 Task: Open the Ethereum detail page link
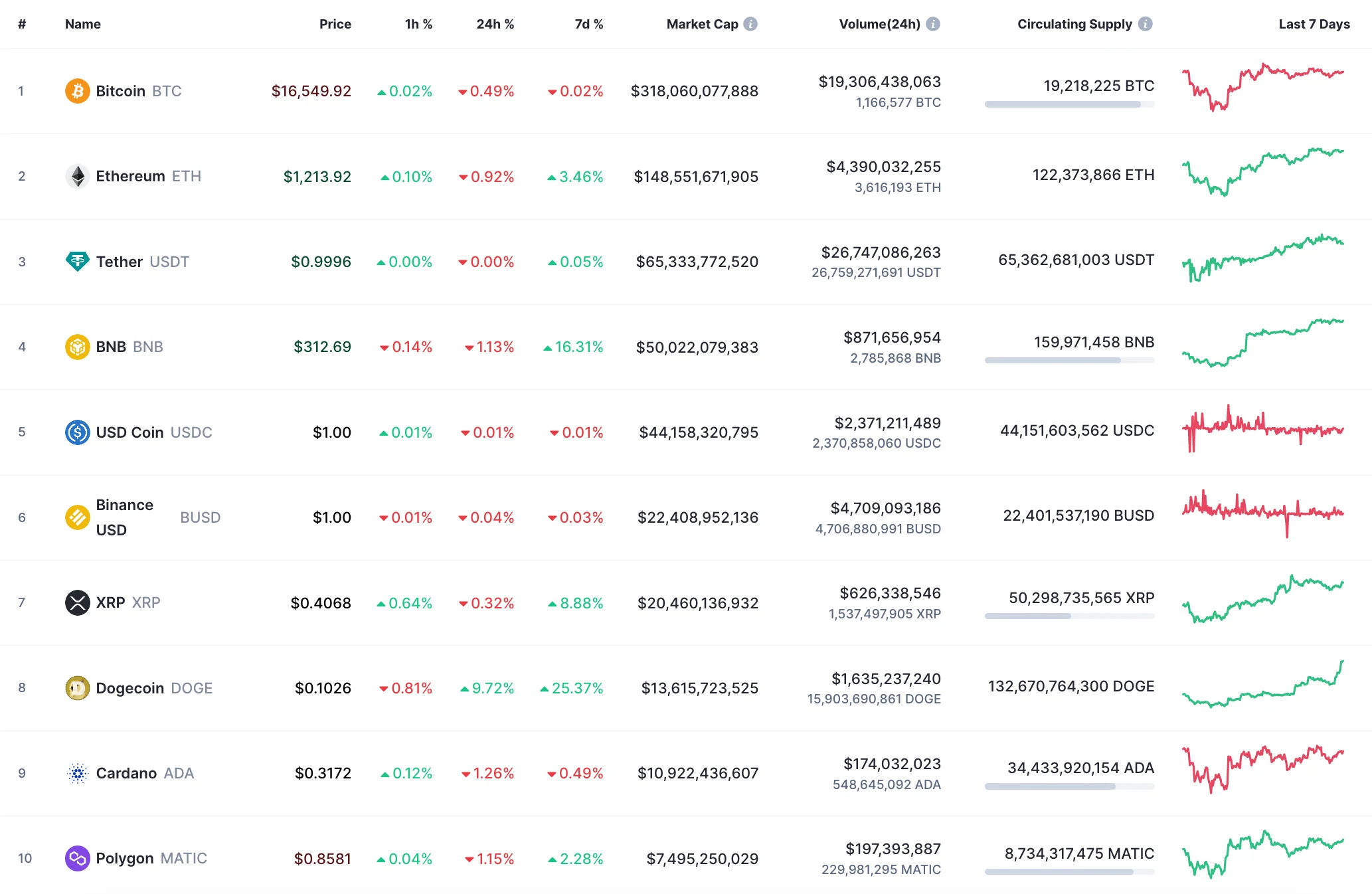(x=131, y=176)
